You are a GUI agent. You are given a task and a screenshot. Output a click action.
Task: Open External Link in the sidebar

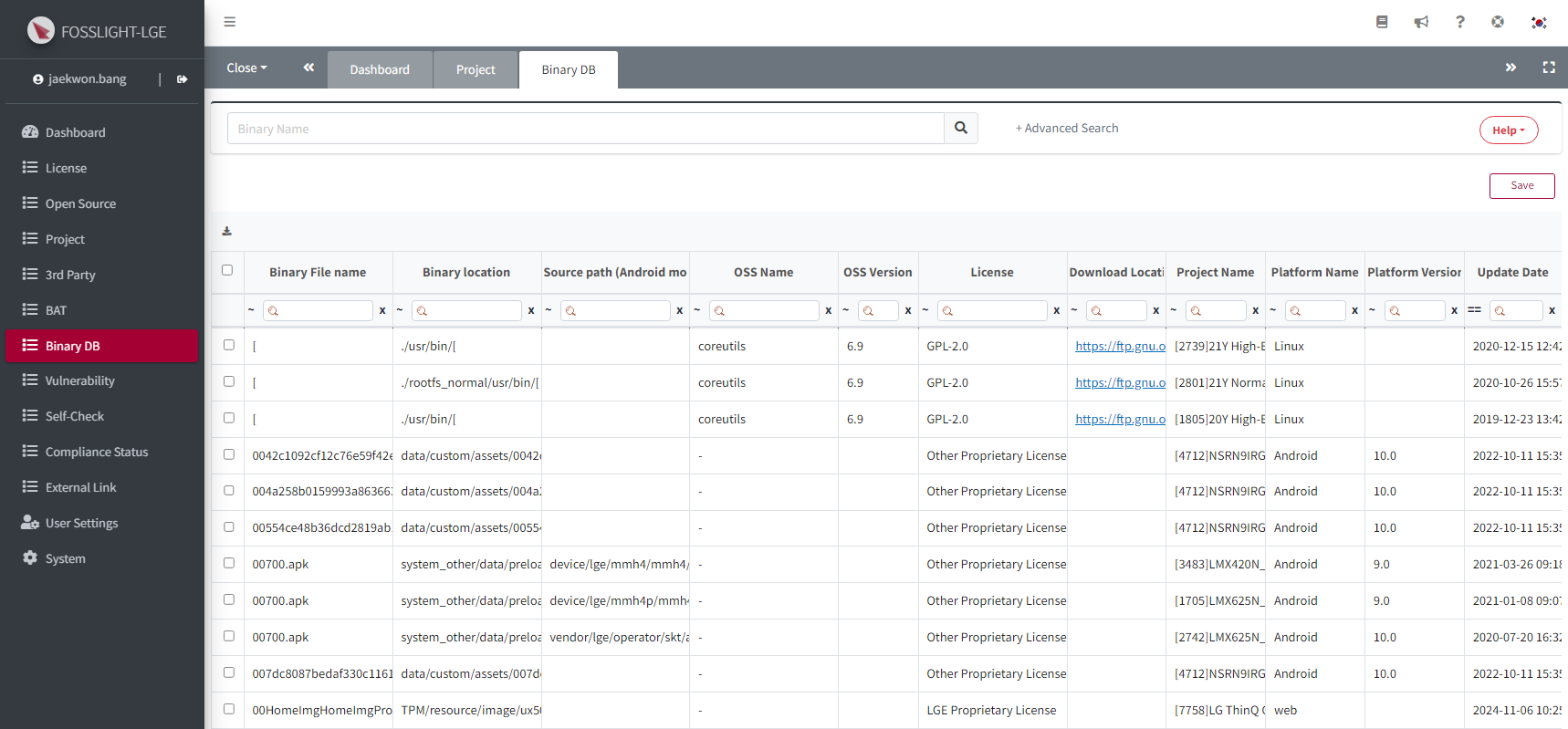(102, 487)
